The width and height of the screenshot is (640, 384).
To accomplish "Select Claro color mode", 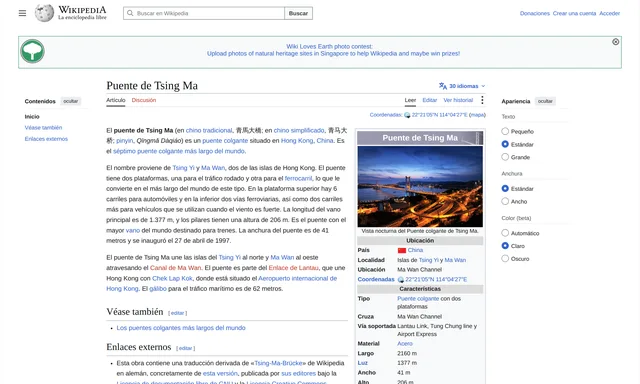I will (505, 246).
